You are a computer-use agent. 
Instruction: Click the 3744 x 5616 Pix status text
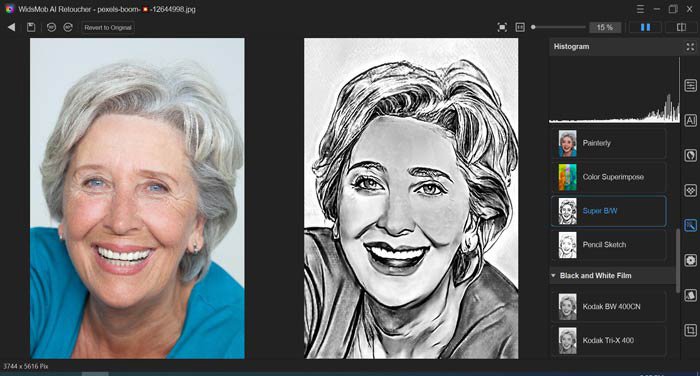25,367
